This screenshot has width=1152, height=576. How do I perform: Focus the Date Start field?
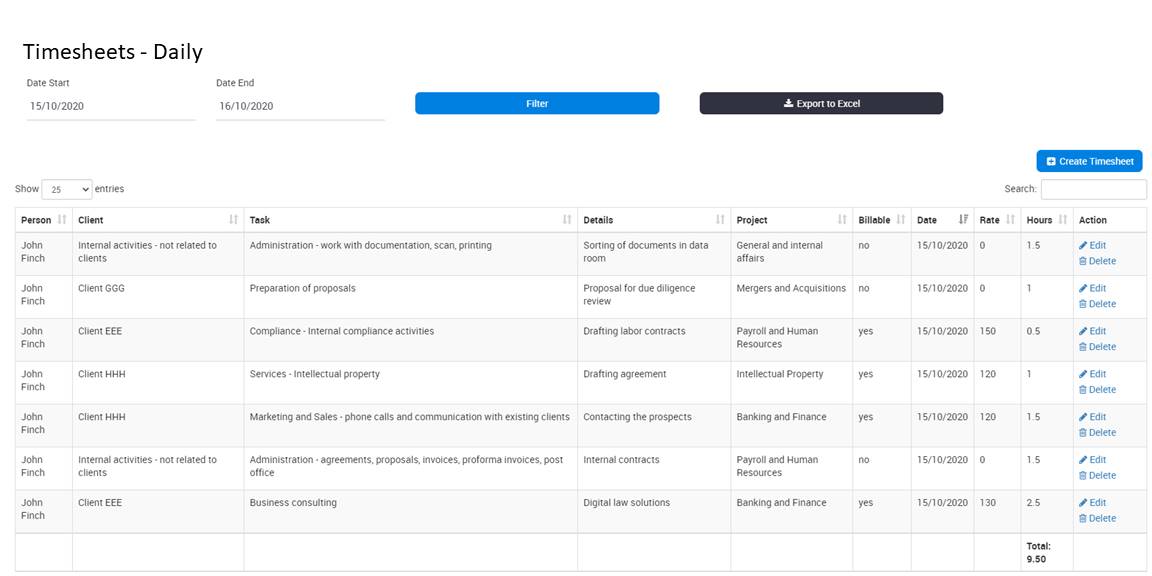[x=111, y=106]
